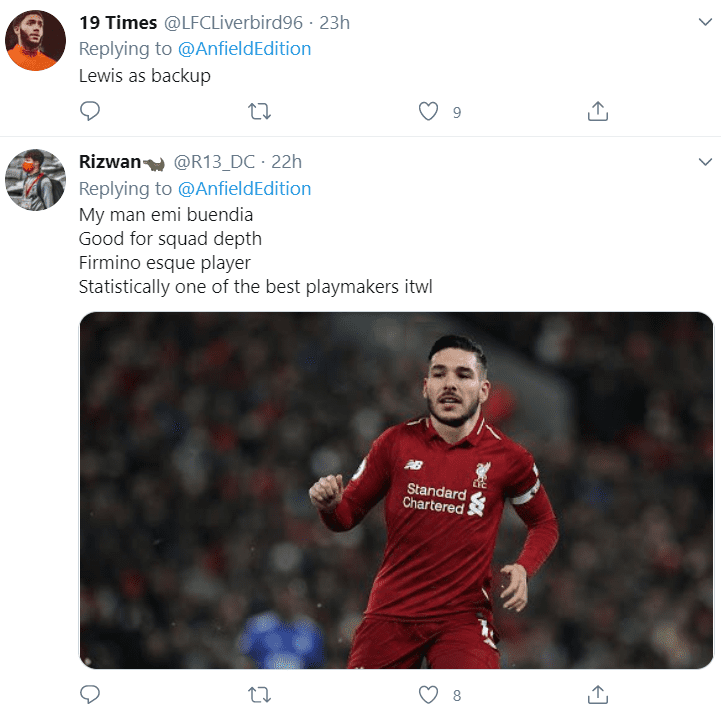Reply to the 19 Times tweet
This screenshot has height=716, width=721.
pyautogui.click(x=90, y=111)
